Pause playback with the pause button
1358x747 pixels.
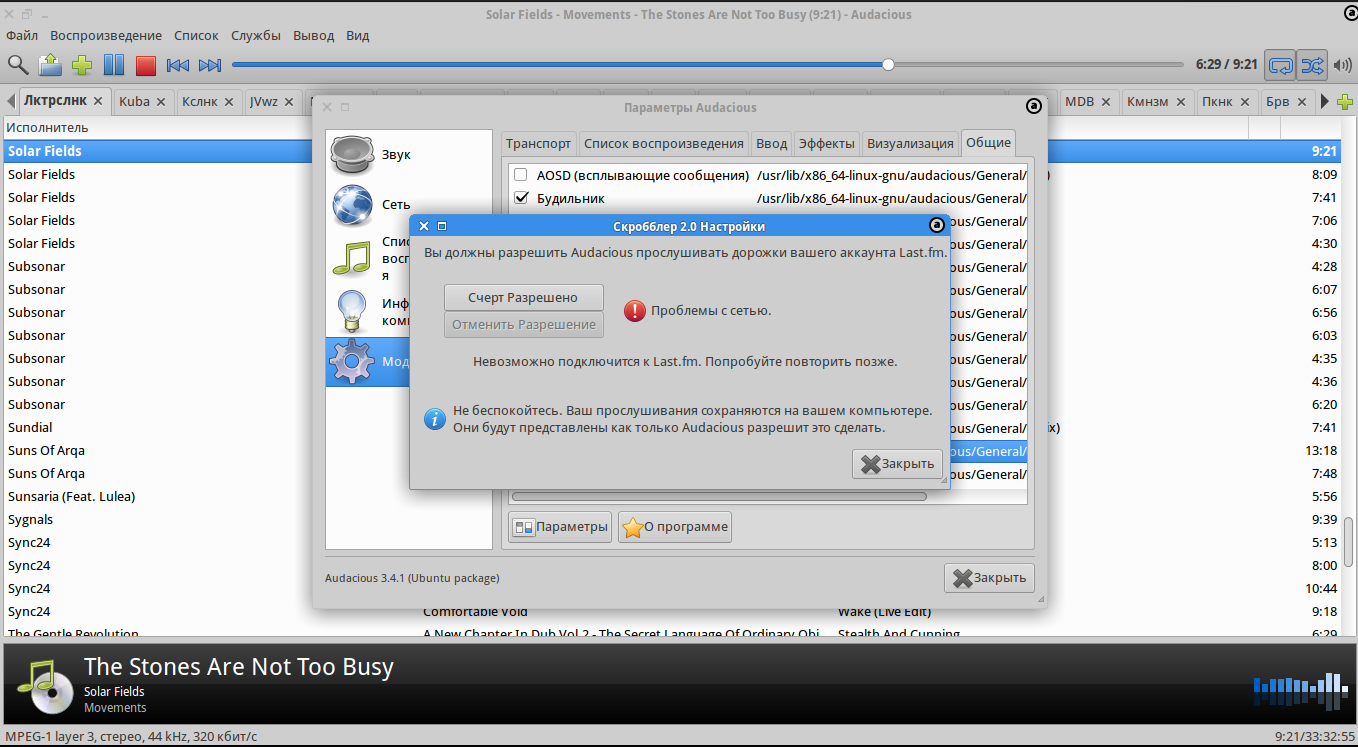(x=114, y=65)
